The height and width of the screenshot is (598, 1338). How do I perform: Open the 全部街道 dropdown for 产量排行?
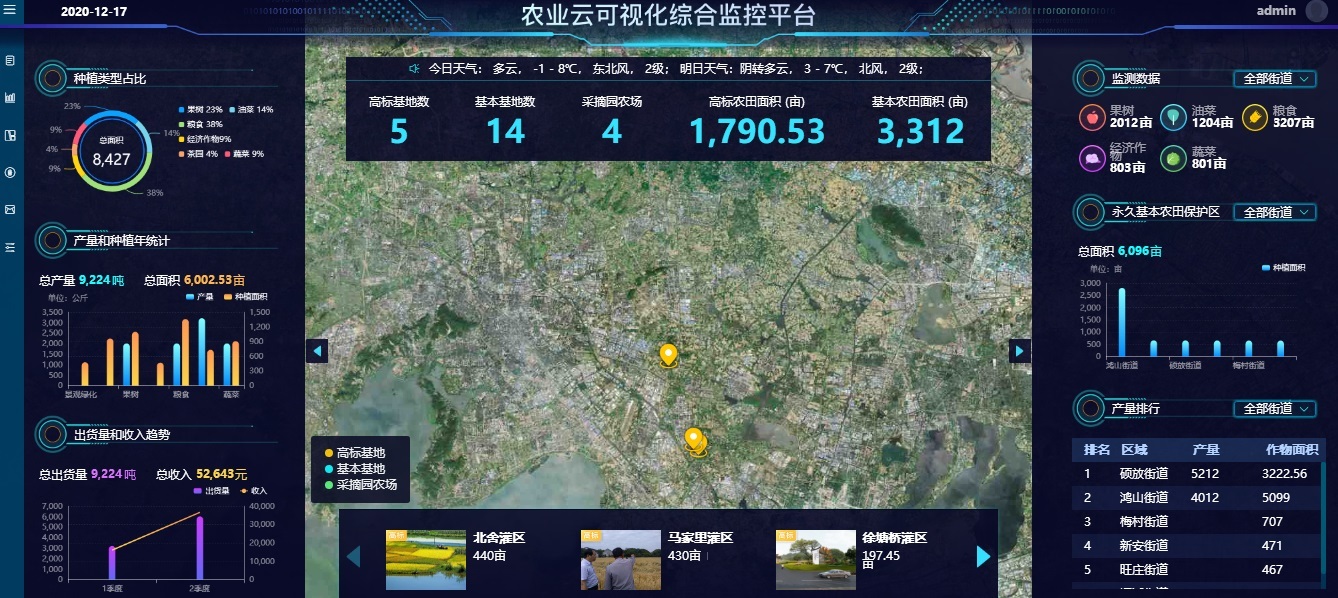click(x=1275, y=408)
